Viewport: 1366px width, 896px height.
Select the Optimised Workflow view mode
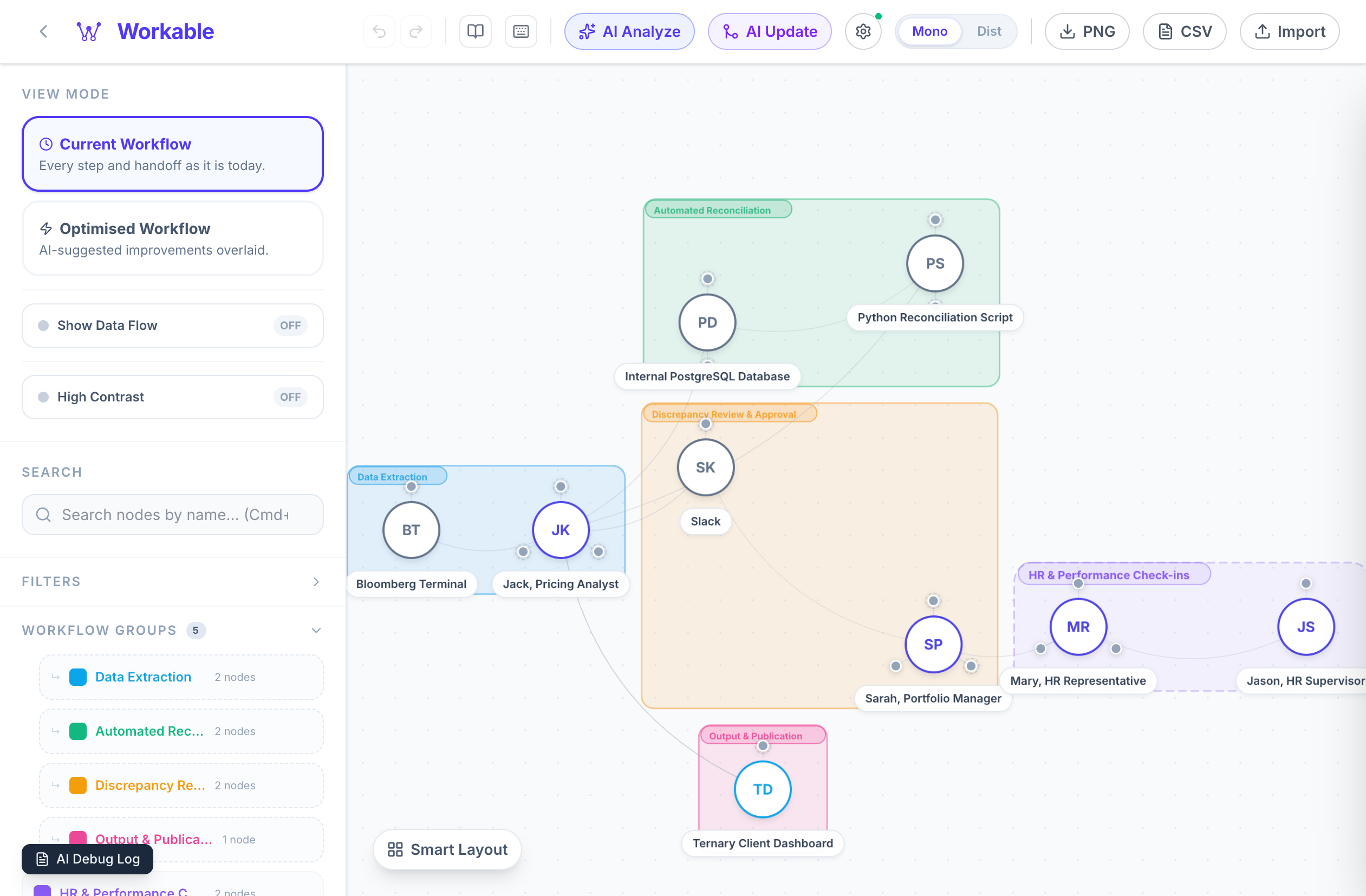click(x=172, y=239)
